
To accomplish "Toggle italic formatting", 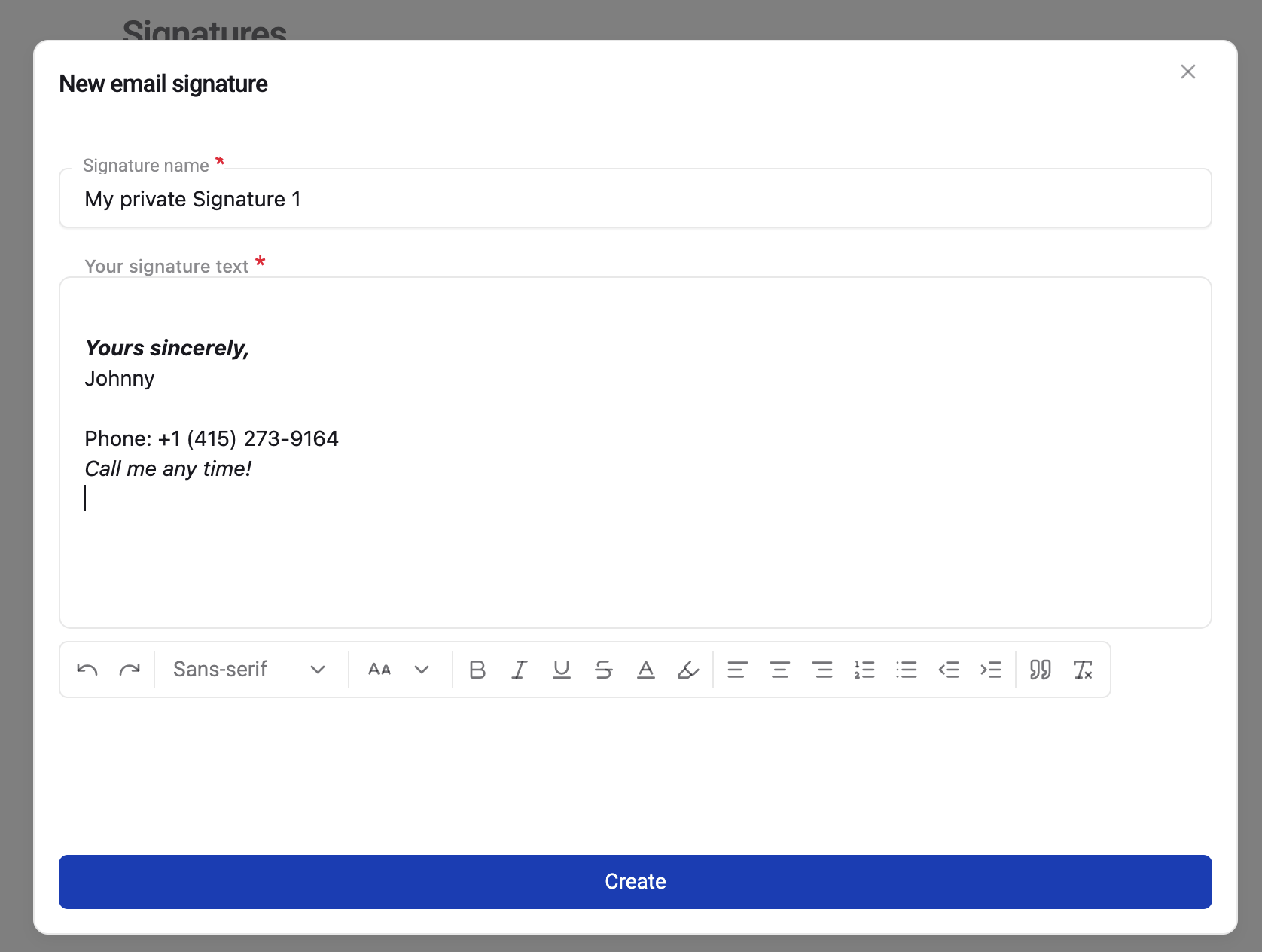I will pyautogui.click(x=520, y=670).
